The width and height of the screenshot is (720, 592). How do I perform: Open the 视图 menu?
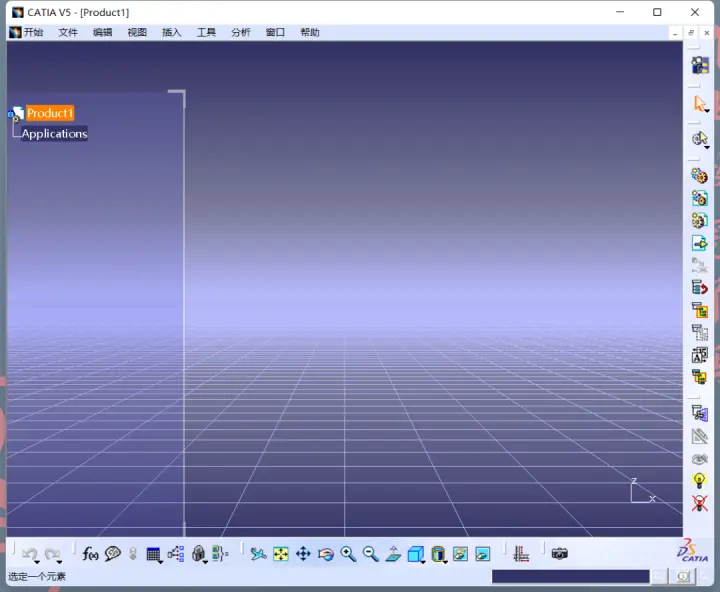[x=137, y=32]
